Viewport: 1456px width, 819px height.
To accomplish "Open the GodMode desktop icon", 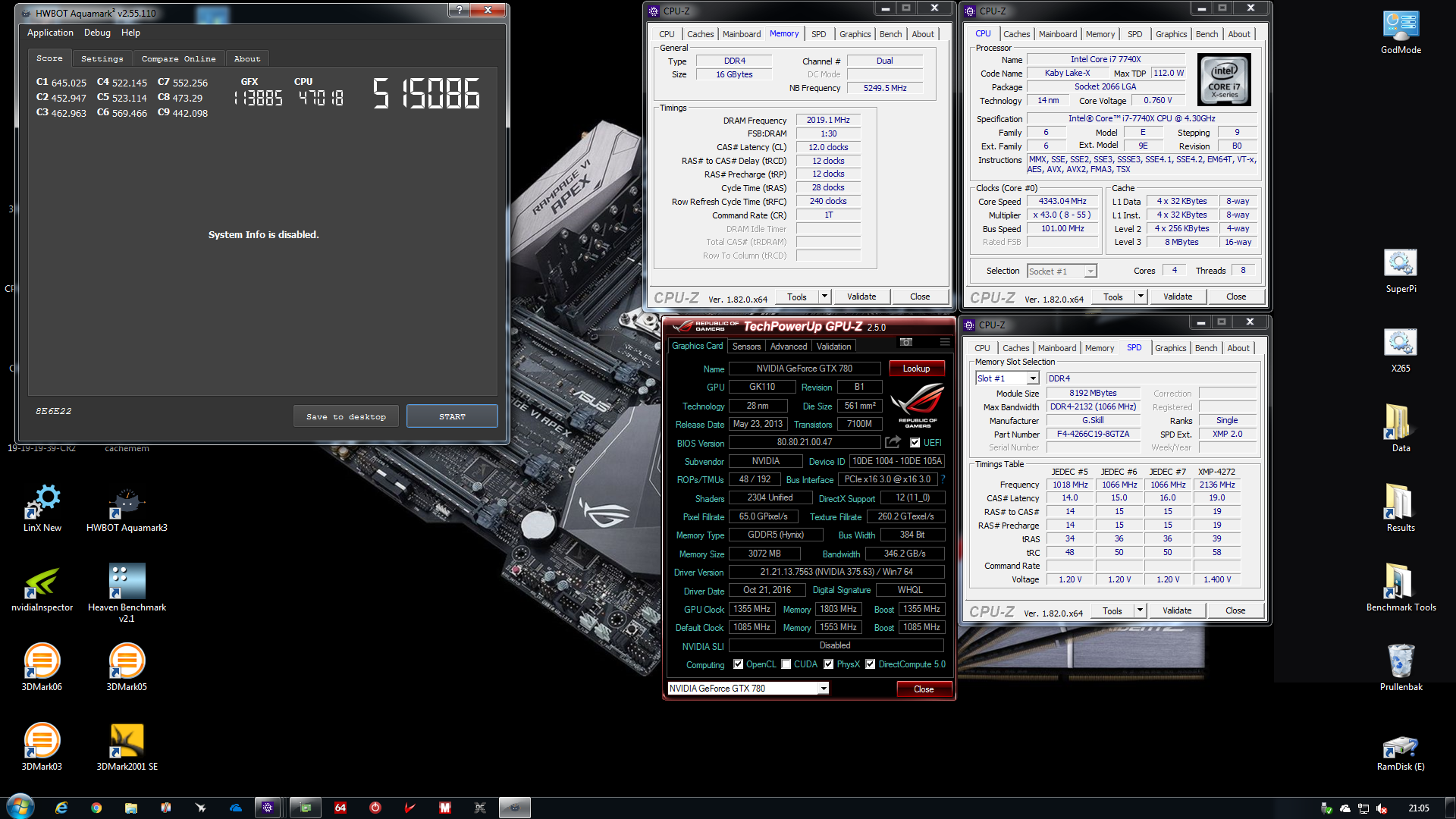I will click(x=1401, y=33).
